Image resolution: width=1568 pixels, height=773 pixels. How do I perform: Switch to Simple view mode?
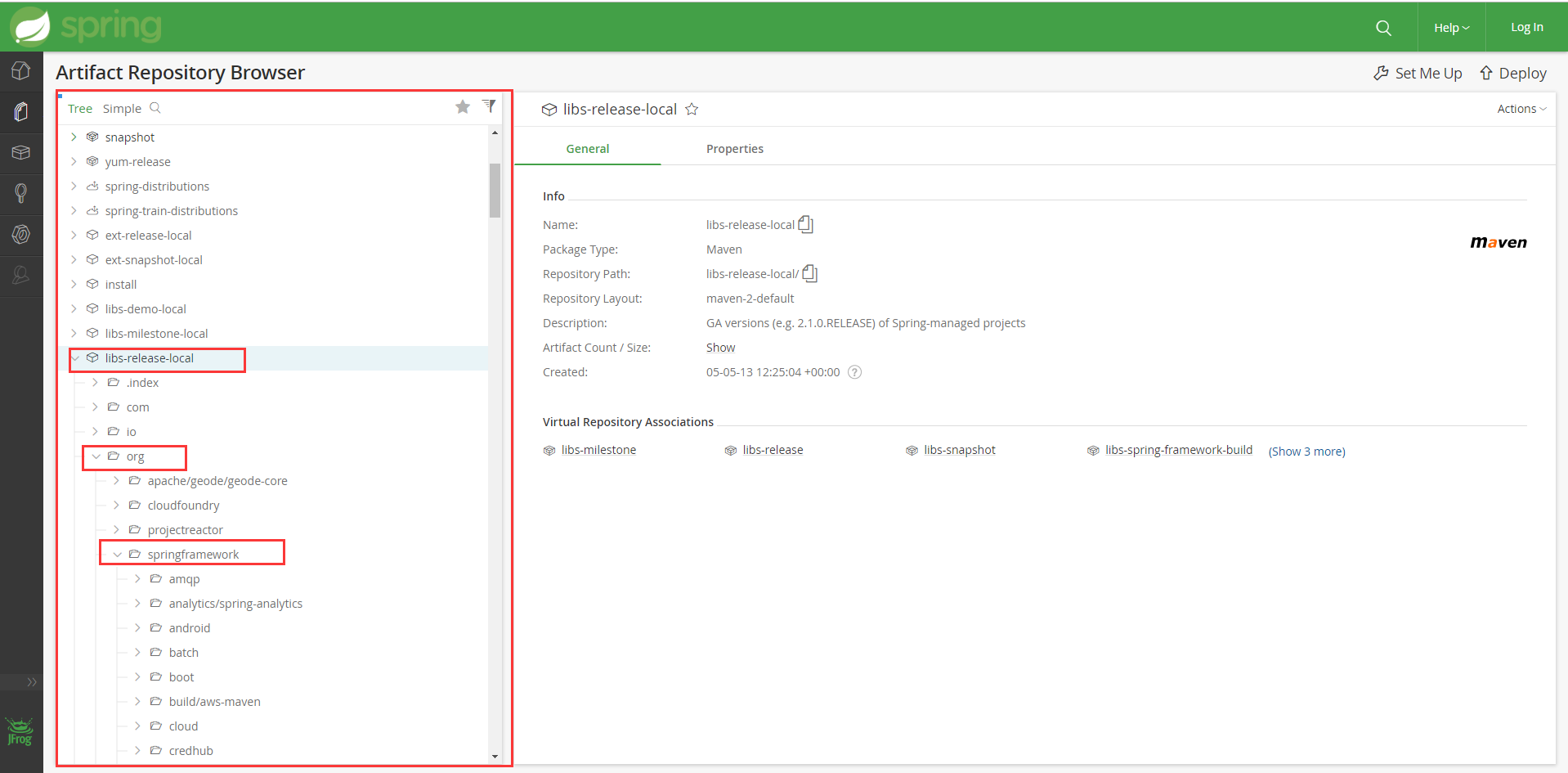coord(122,109)
